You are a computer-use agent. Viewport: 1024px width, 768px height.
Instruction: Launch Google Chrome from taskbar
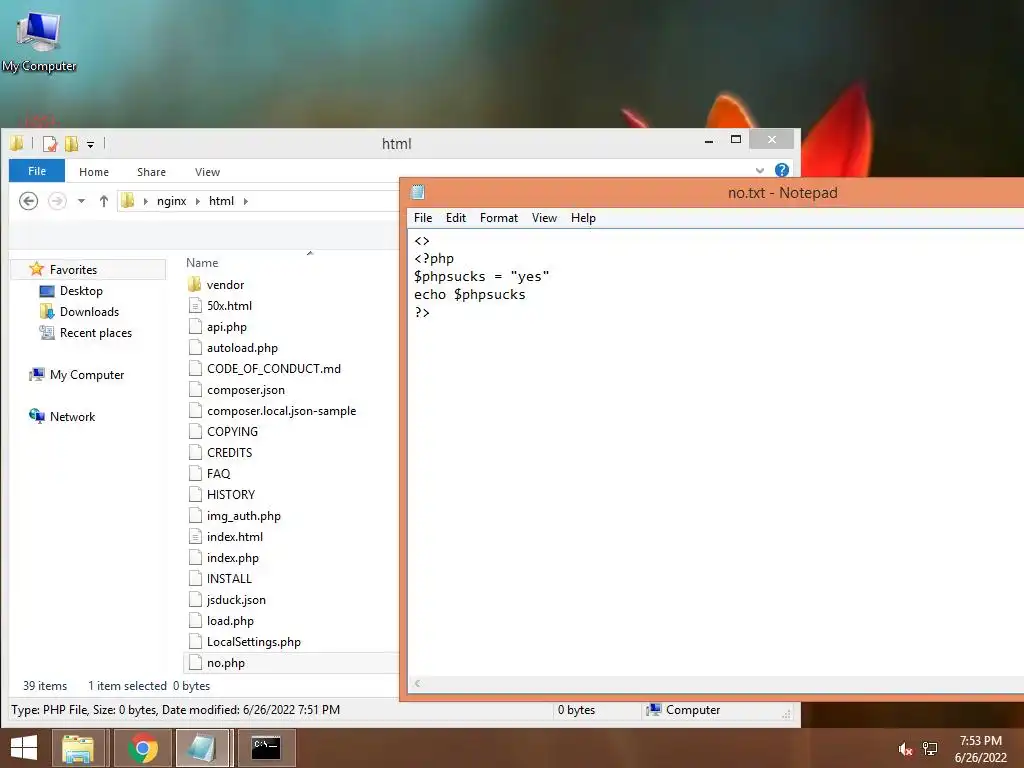[143, 748]
